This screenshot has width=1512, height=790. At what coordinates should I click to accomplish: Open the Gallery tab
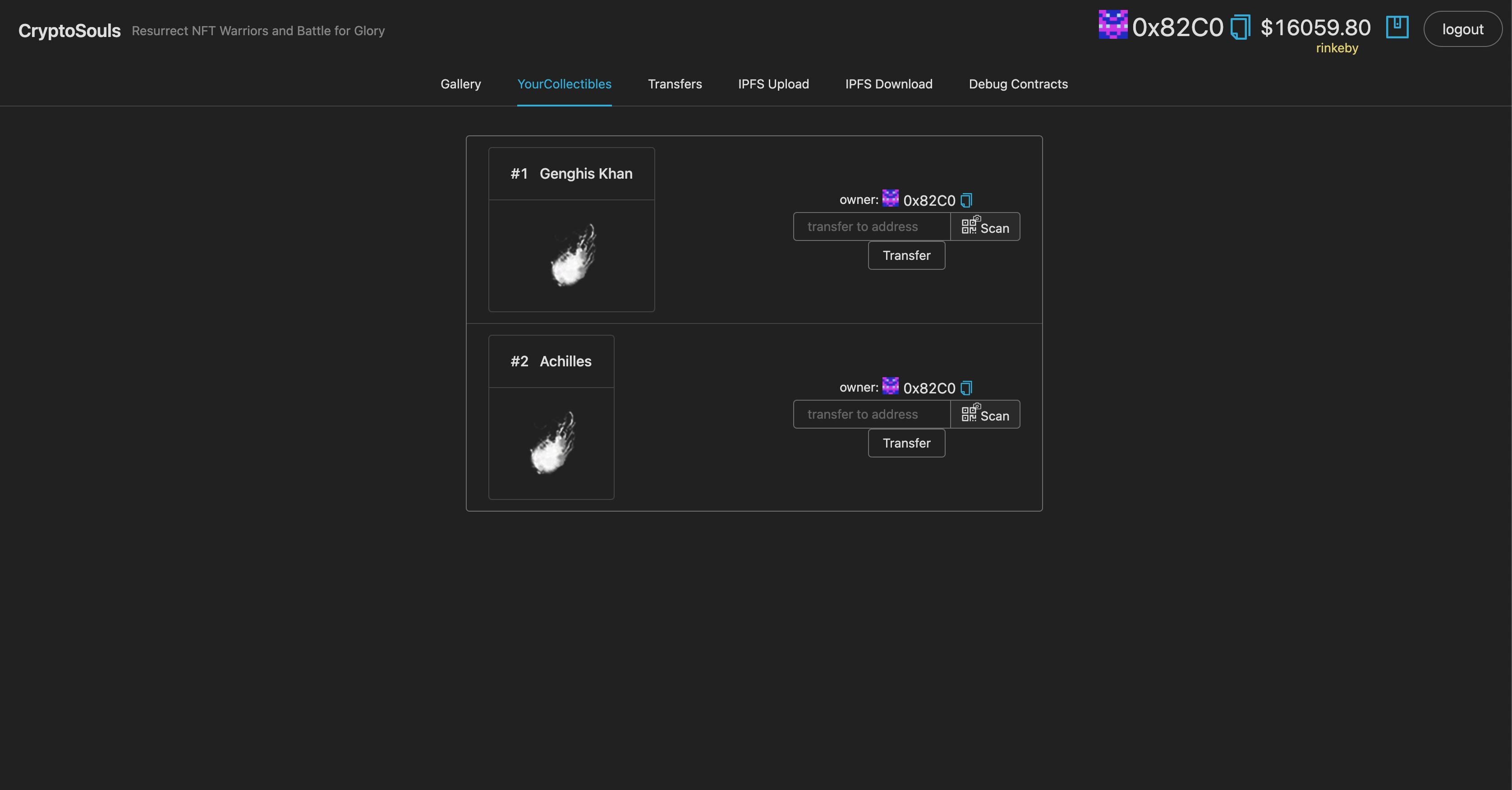pos(461,84)
